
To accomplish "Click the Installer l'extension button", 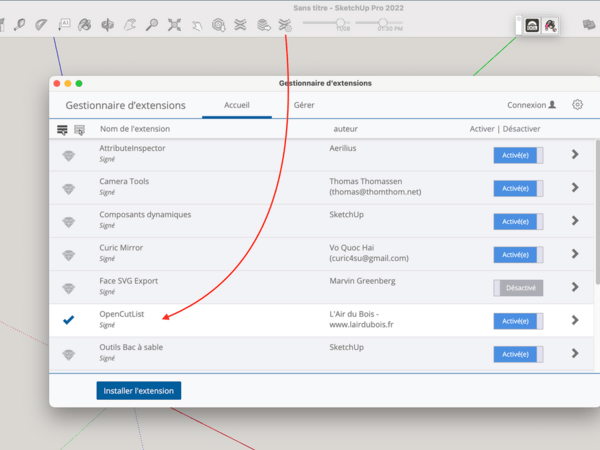I will (x=139, y=390).
